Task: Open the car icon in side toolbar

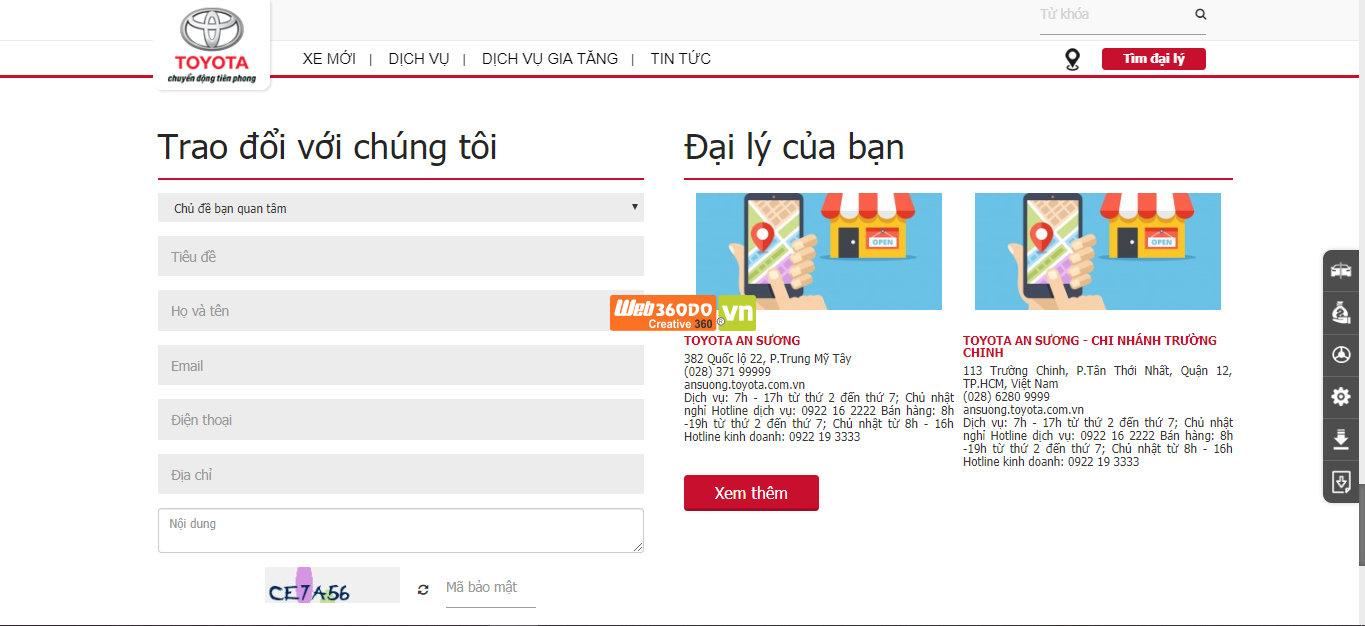Action: click(1341, 270)
